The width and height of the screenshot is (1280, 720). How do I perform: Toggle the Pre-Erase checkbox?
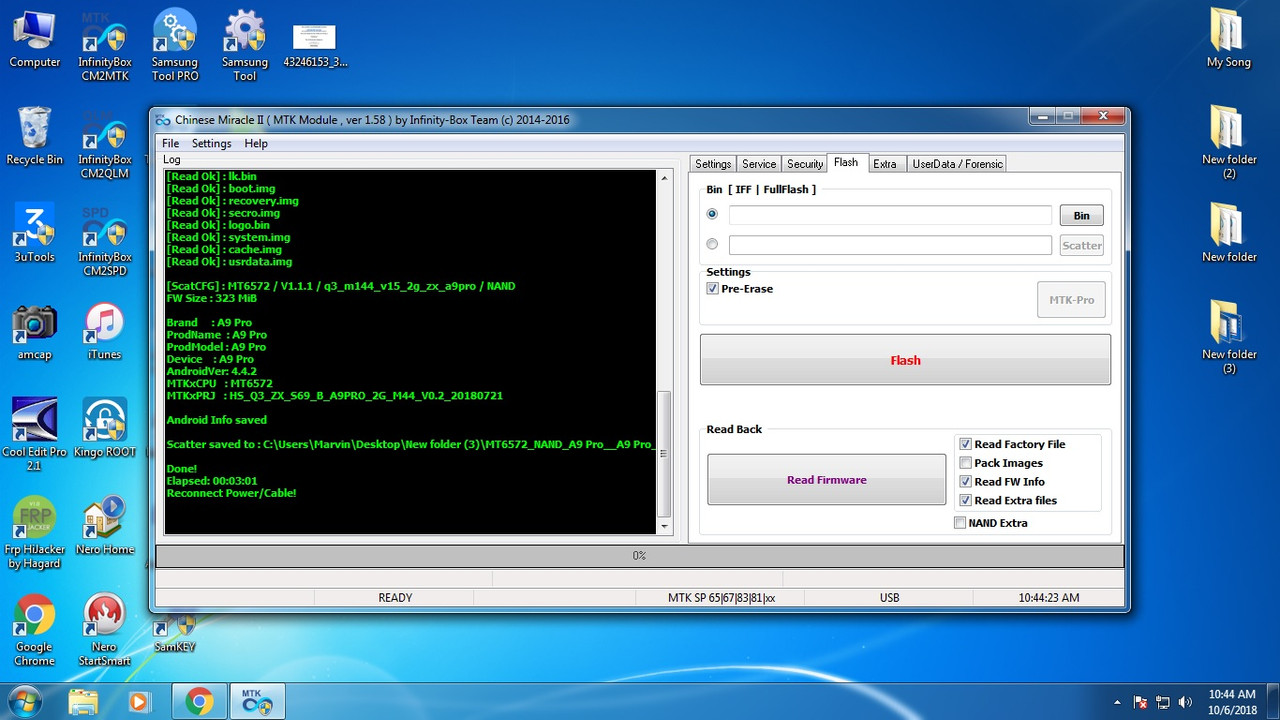(x=712, y=289)
